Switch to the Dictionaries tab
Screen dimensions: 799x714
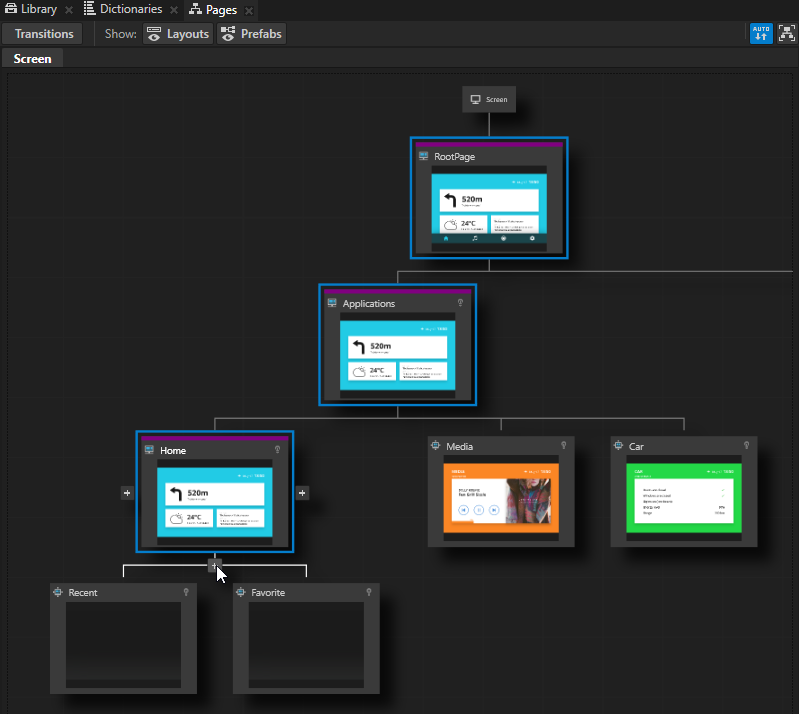pos(122,9)
